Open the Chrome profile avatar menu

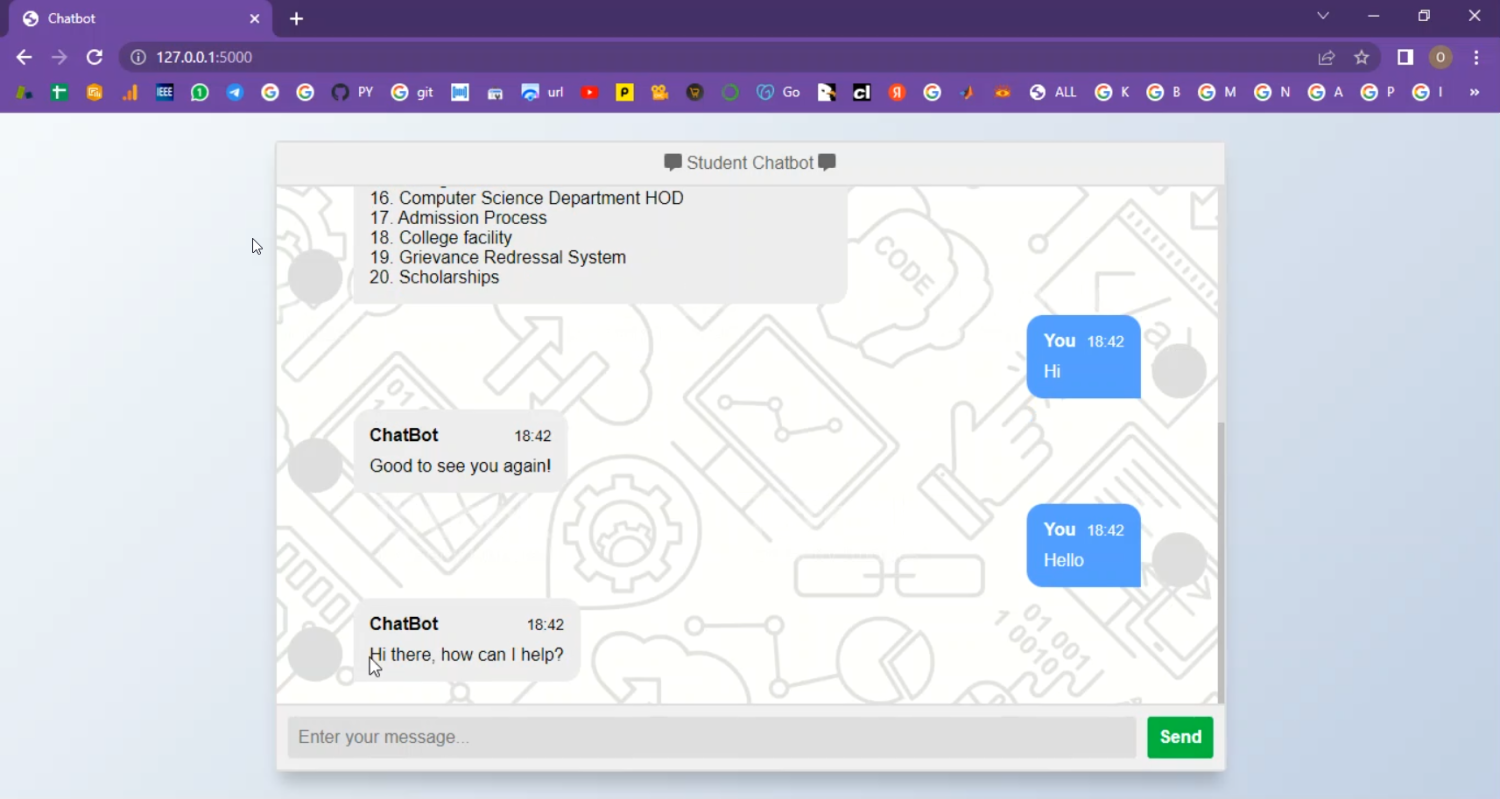pyautogui.click(x=1440, y=57)
